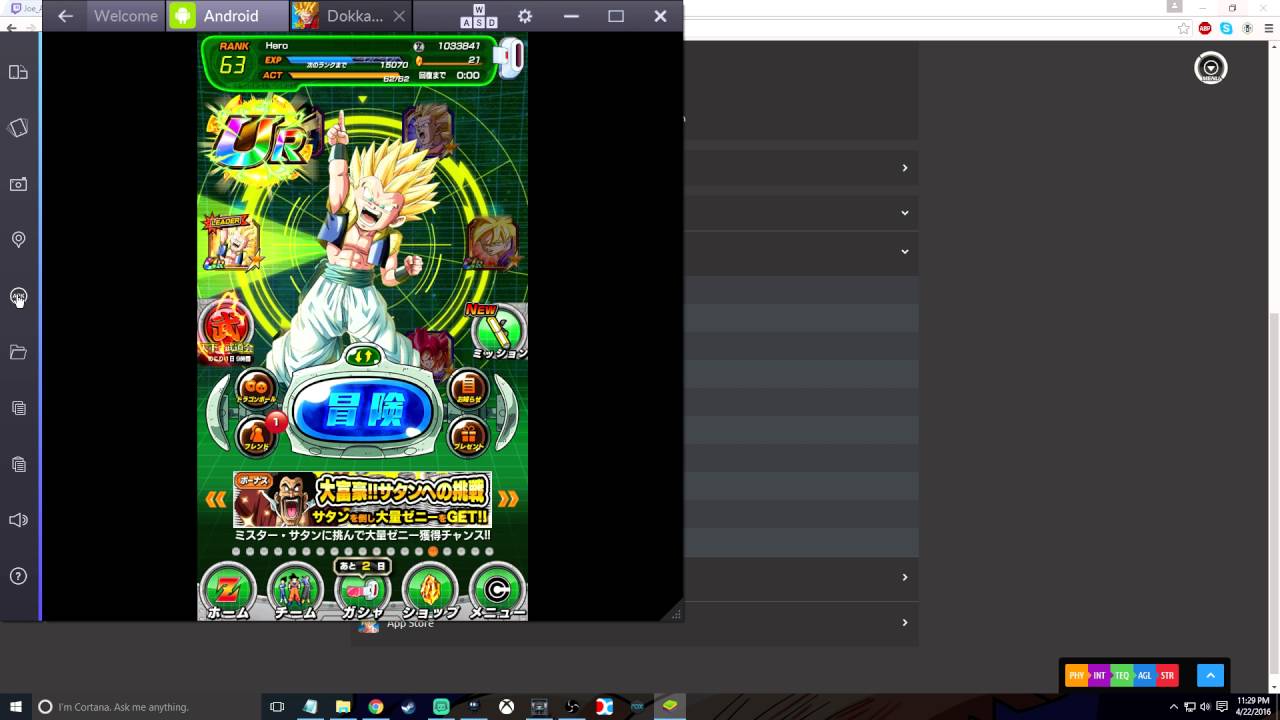
Task: Open the お知らせ news icon
Action: [468, 388]
